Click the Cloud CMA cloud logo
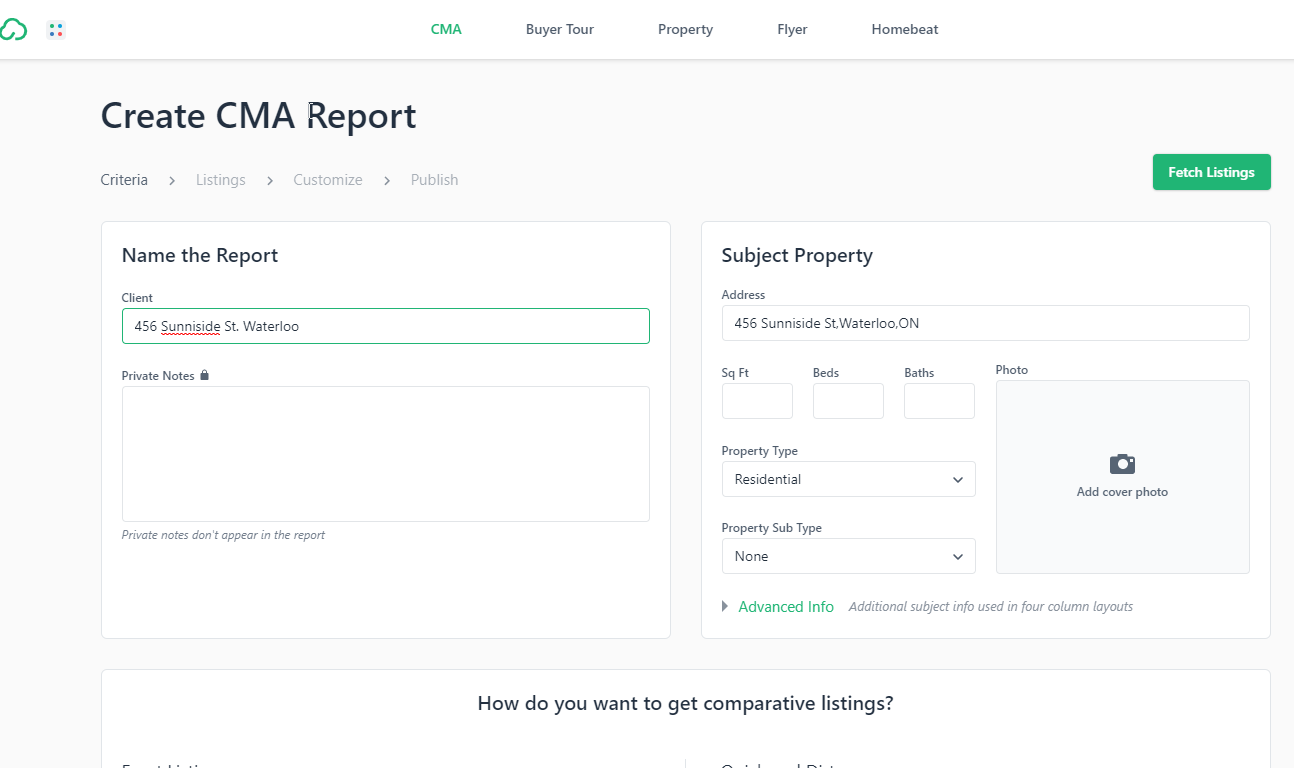1294x768 pixels. 15,29
